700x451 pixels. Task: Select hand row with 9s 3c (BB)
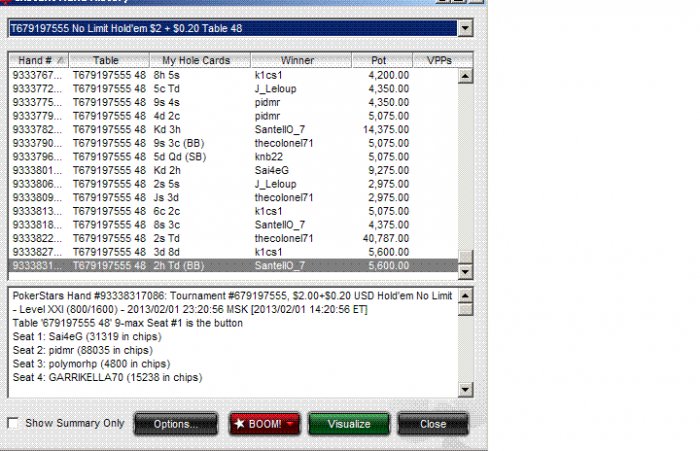click(233, 143)
